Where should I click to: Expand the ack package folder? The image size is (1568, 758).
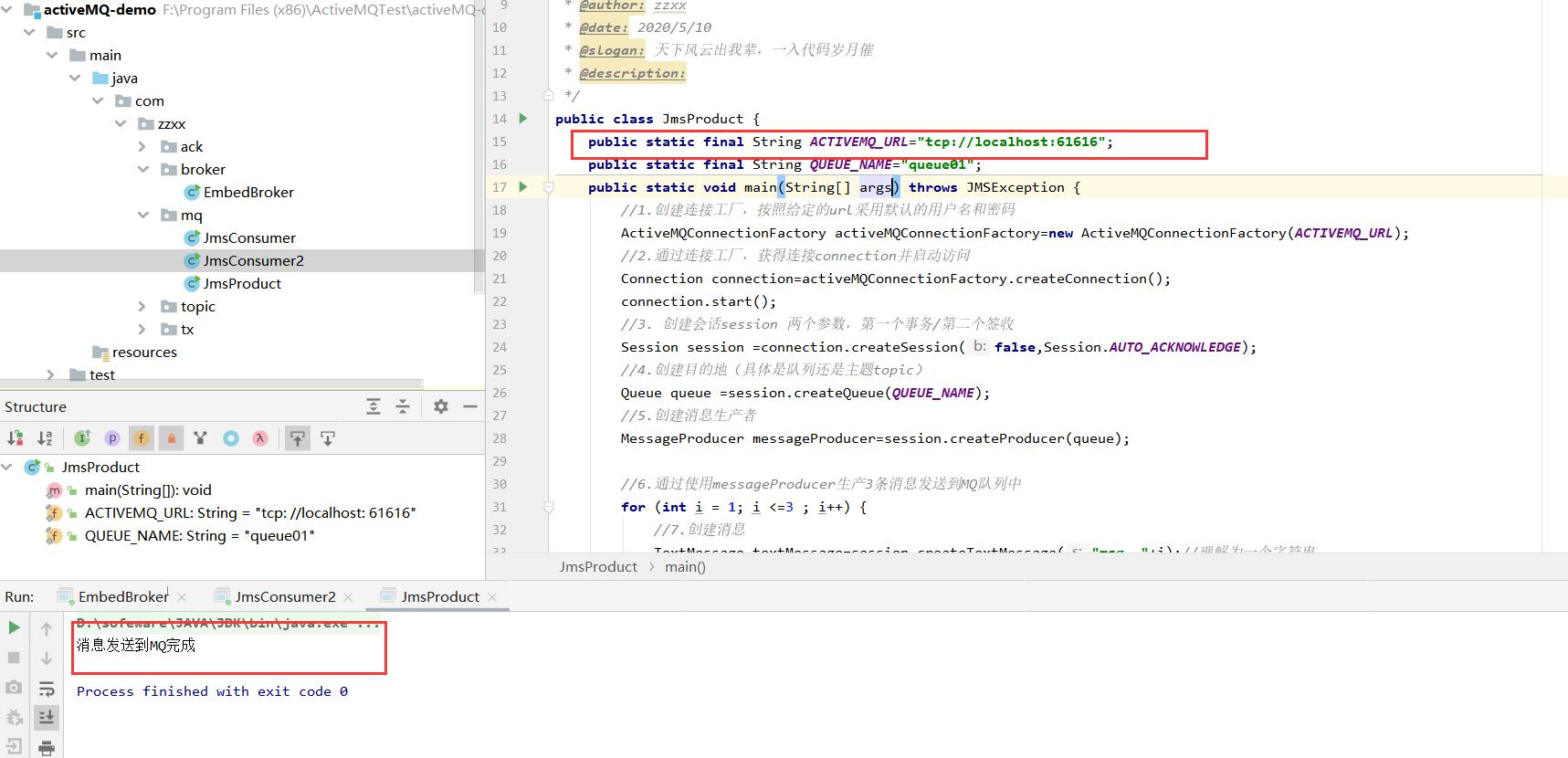coord(142,146)
